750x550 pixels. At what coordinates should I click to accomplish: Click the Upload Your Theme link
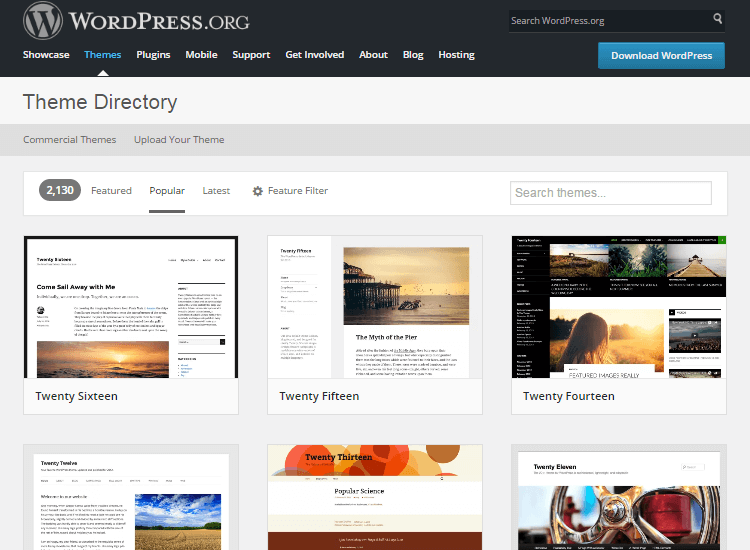point(179,140)
